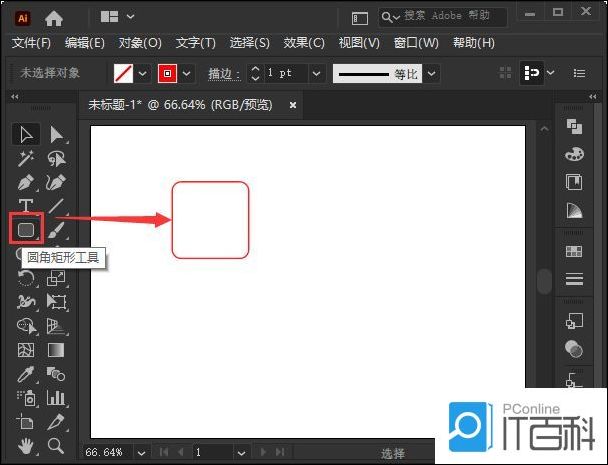The width and height of the screenshot is (608, 465).
Task: Select the Column Graph tool
Action: coord(57,398)
